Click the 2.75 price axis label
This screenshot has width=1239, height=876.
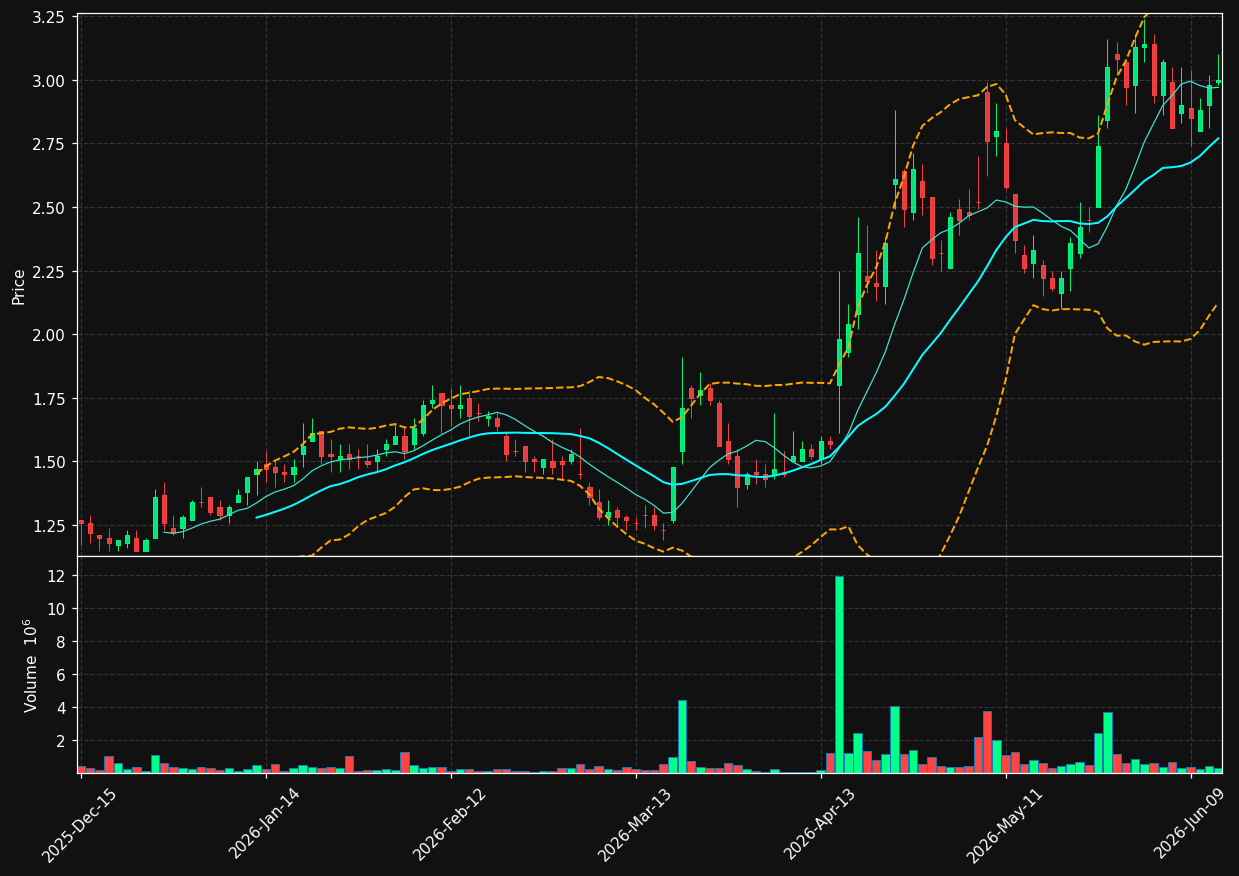click(x=49, y=144)
